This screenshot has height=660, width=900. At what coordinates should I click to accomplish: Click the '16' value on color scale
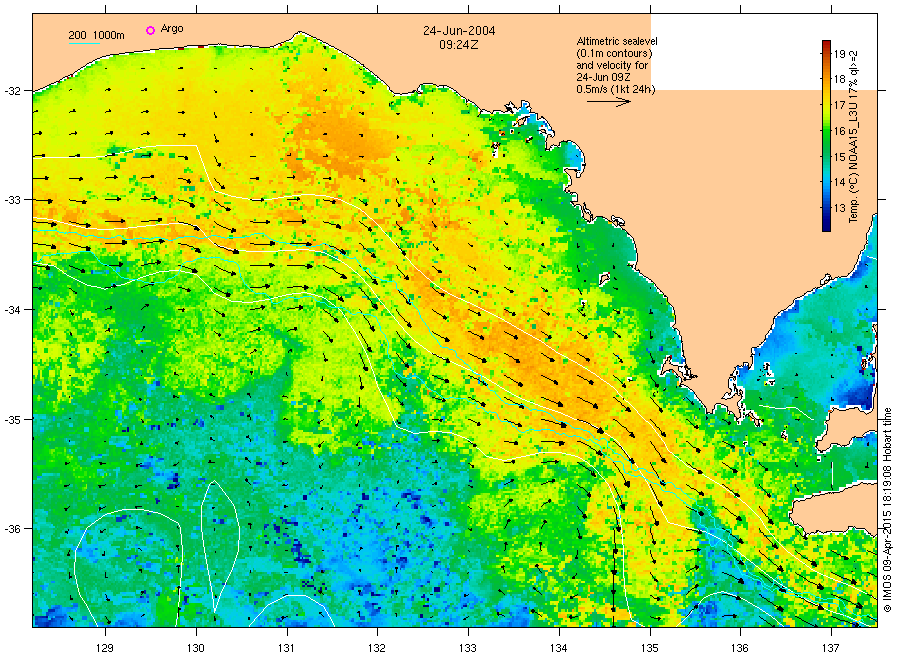tap(840, 131)
